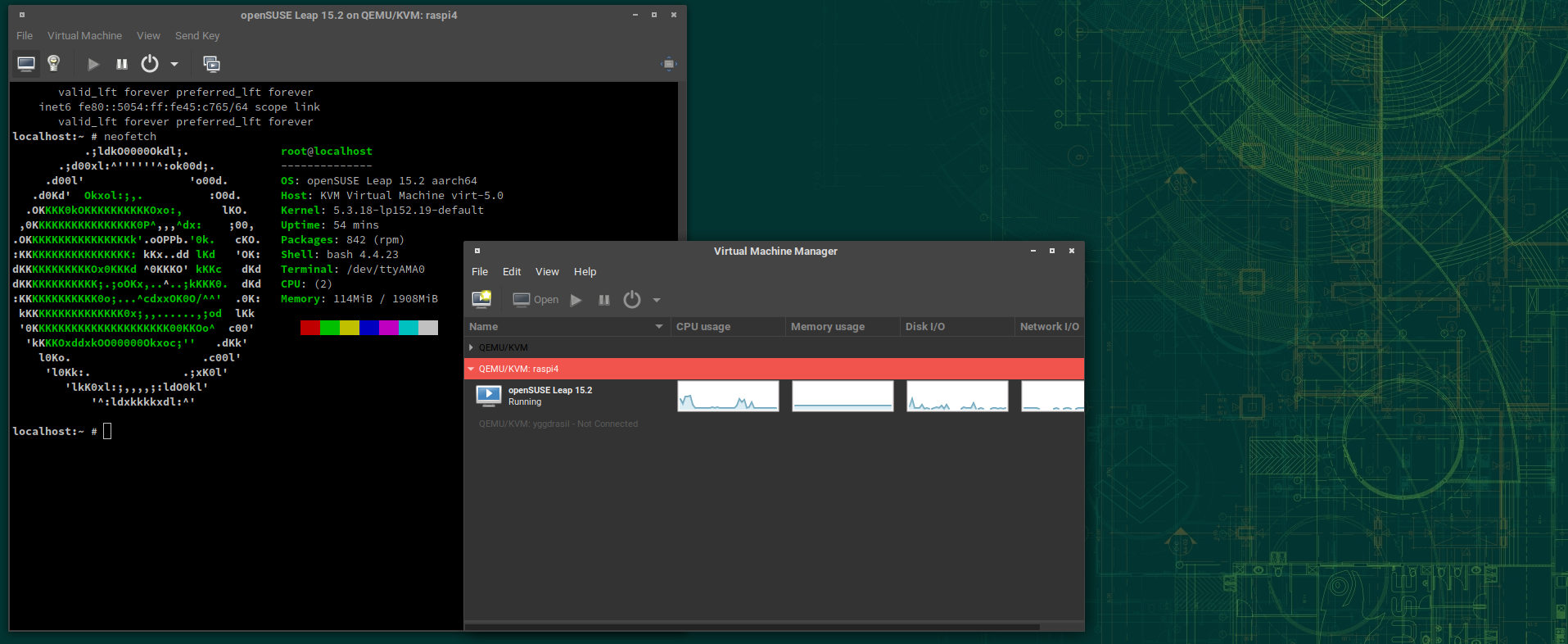This screenshot has height=644, width=1568.
Task: Click the Memory 114MiB line in terminal
Action: 359,299
